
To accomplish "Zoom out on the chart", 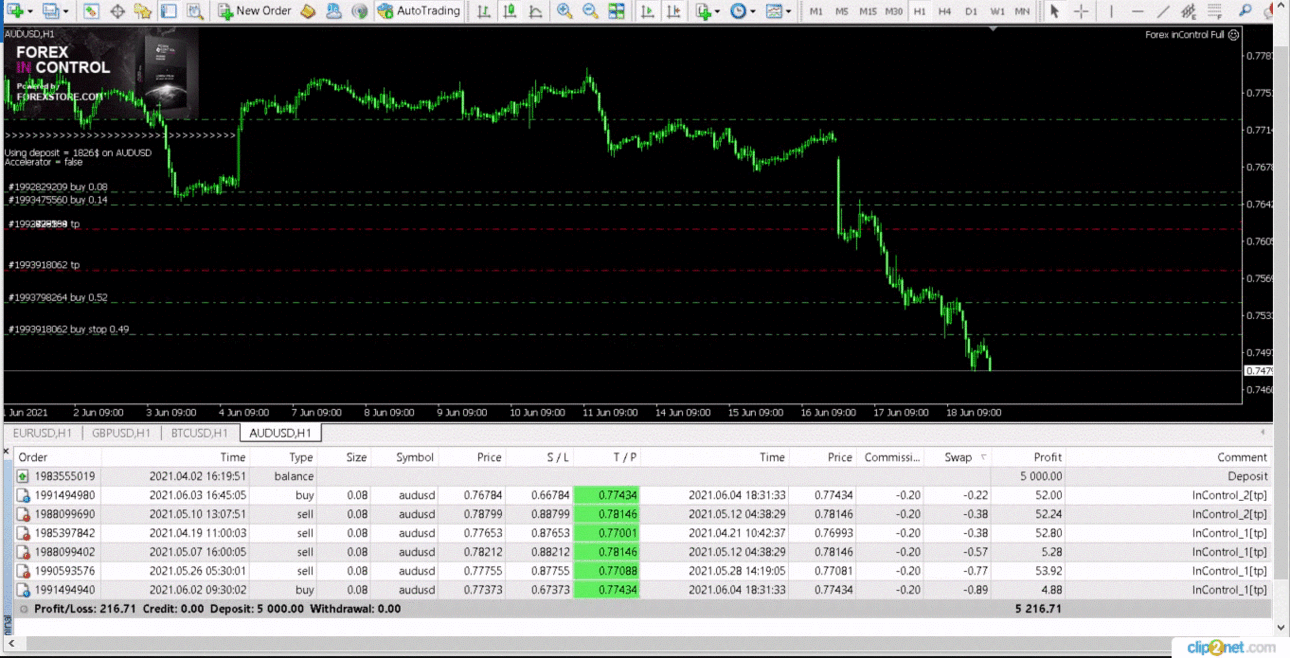I will coord(590,11).
